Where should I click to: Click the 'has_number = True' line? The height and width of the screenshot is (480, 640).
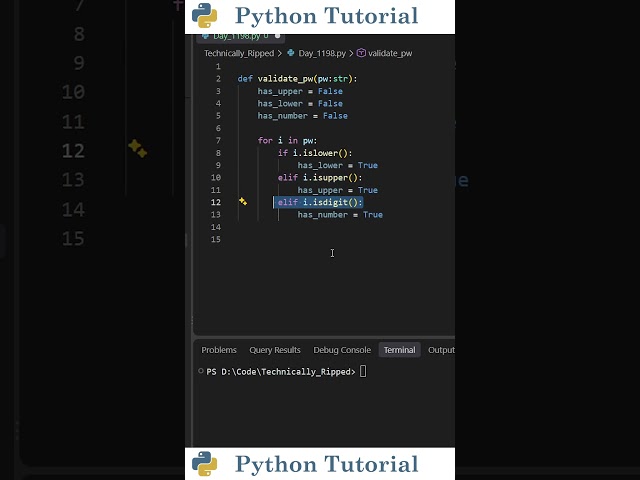[340, 214]
